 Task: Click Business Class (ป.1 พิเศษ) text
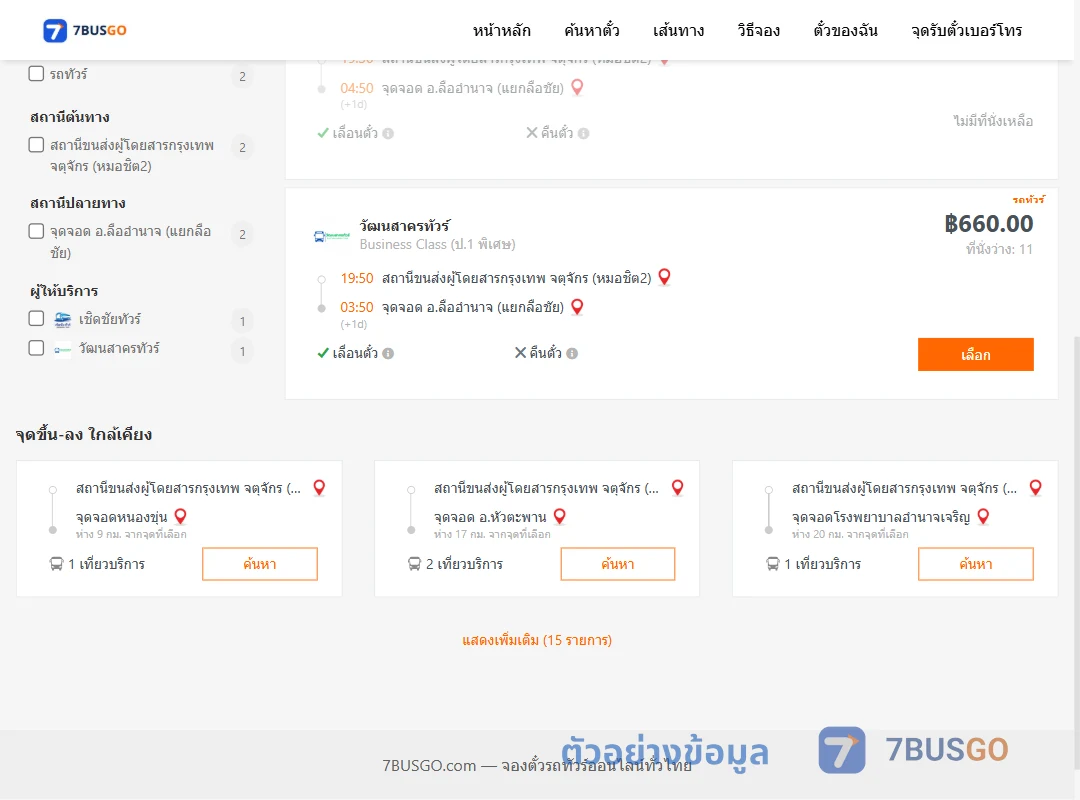point(437,245)
